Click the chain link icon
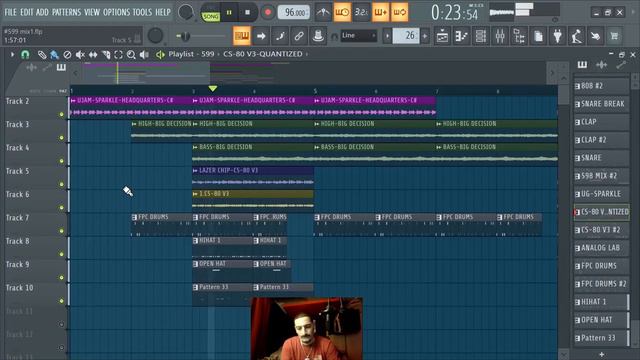The image size is (640, 360). (x=299, y=36)
